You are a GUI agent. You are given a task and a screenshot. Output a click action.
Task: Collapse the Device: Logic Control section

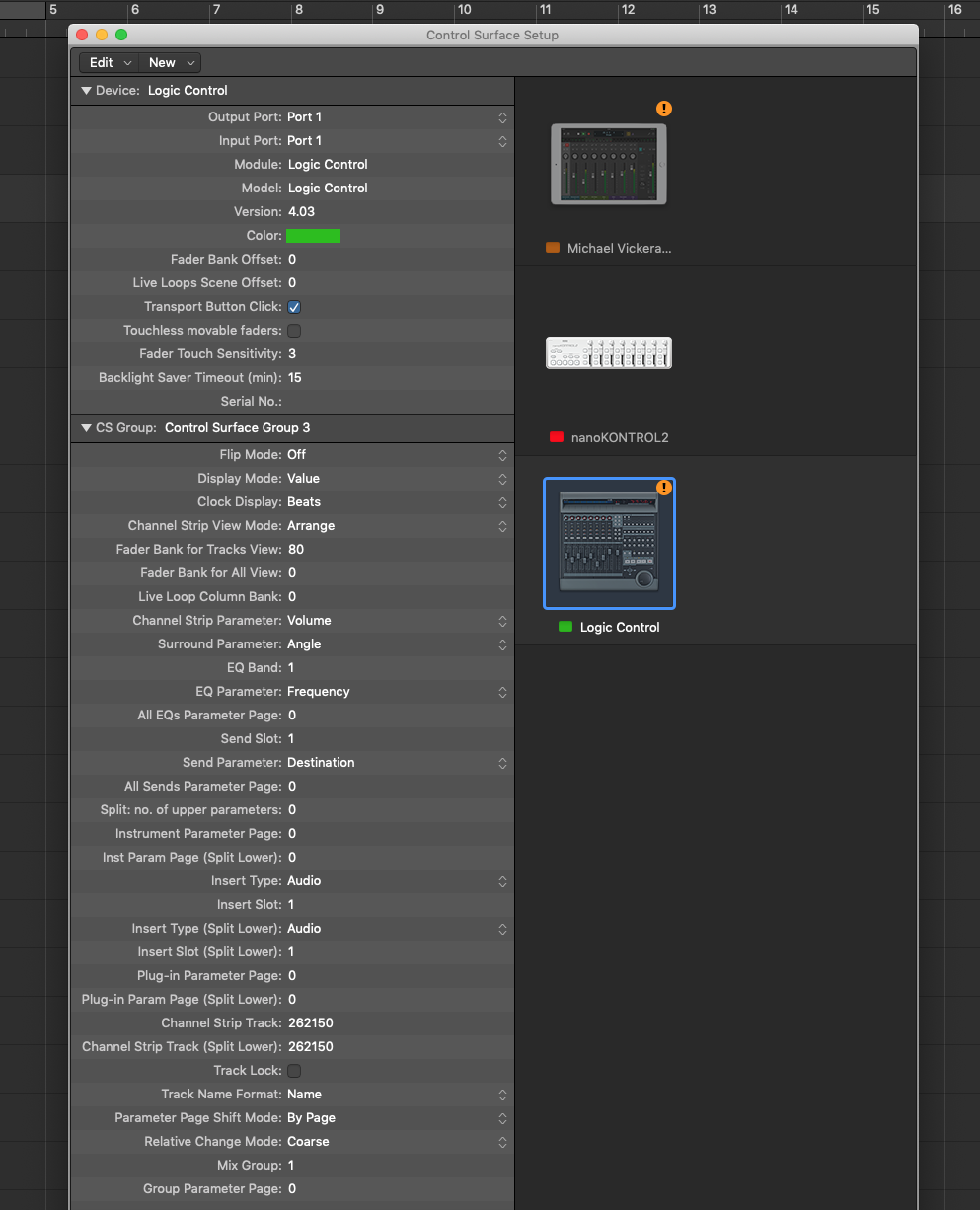tap(86, 90)
